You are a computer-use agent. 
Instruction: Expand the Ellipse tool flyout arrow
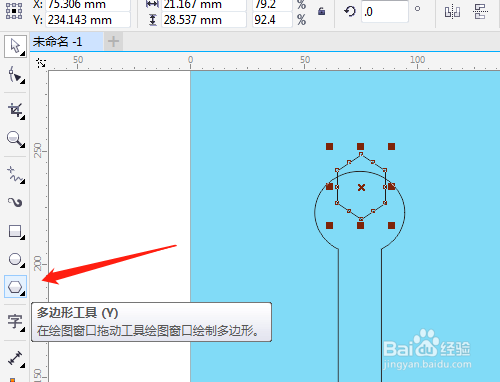(23, 266)
